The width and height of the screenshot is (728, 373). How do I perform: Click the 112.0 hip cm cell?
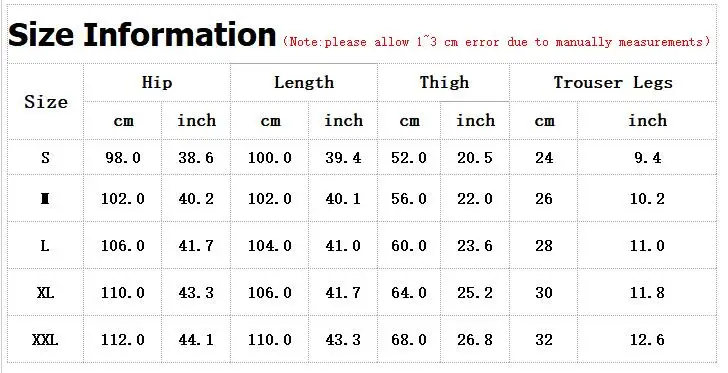123,340
